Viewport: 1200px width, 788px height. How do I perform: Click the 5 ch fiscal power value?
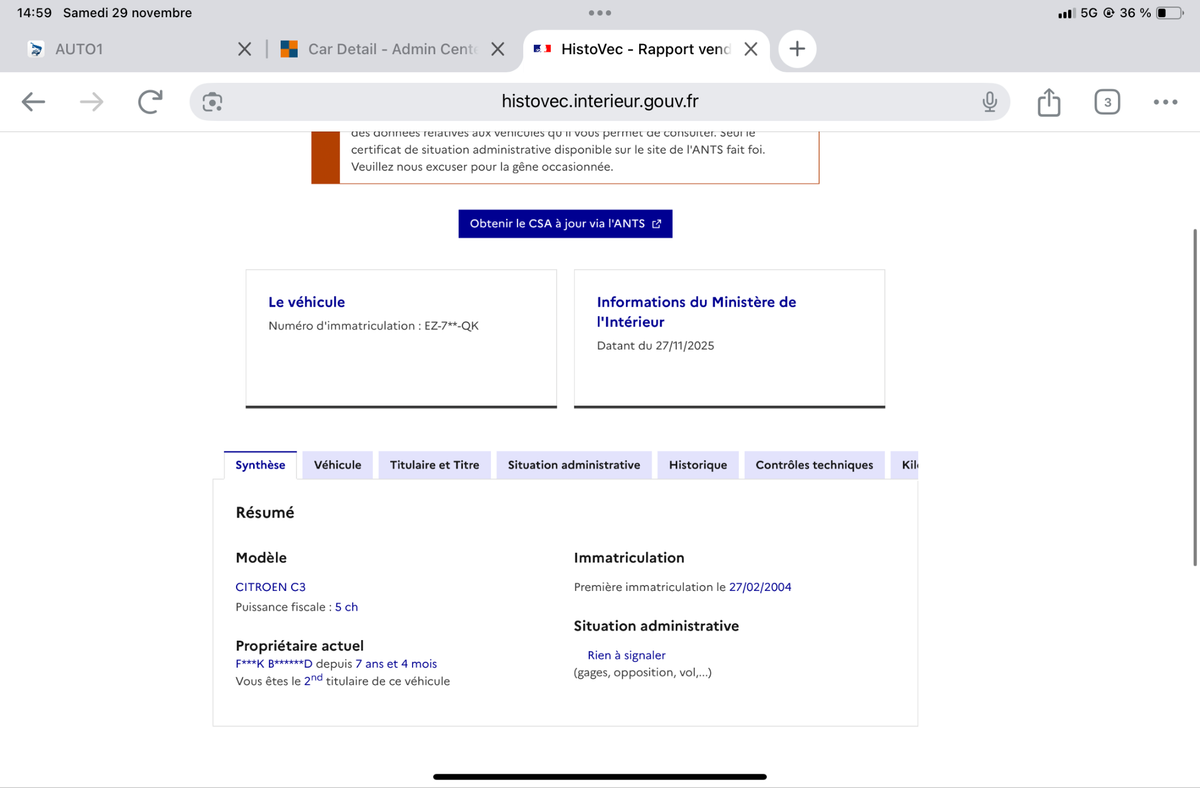(346, 607)
